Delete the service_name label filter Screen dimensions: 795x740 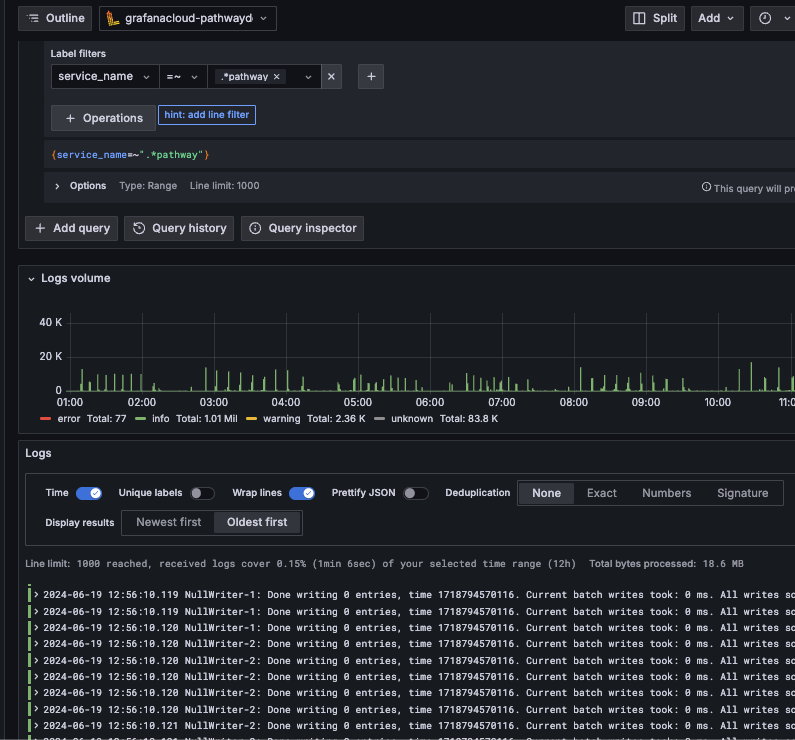331,77
